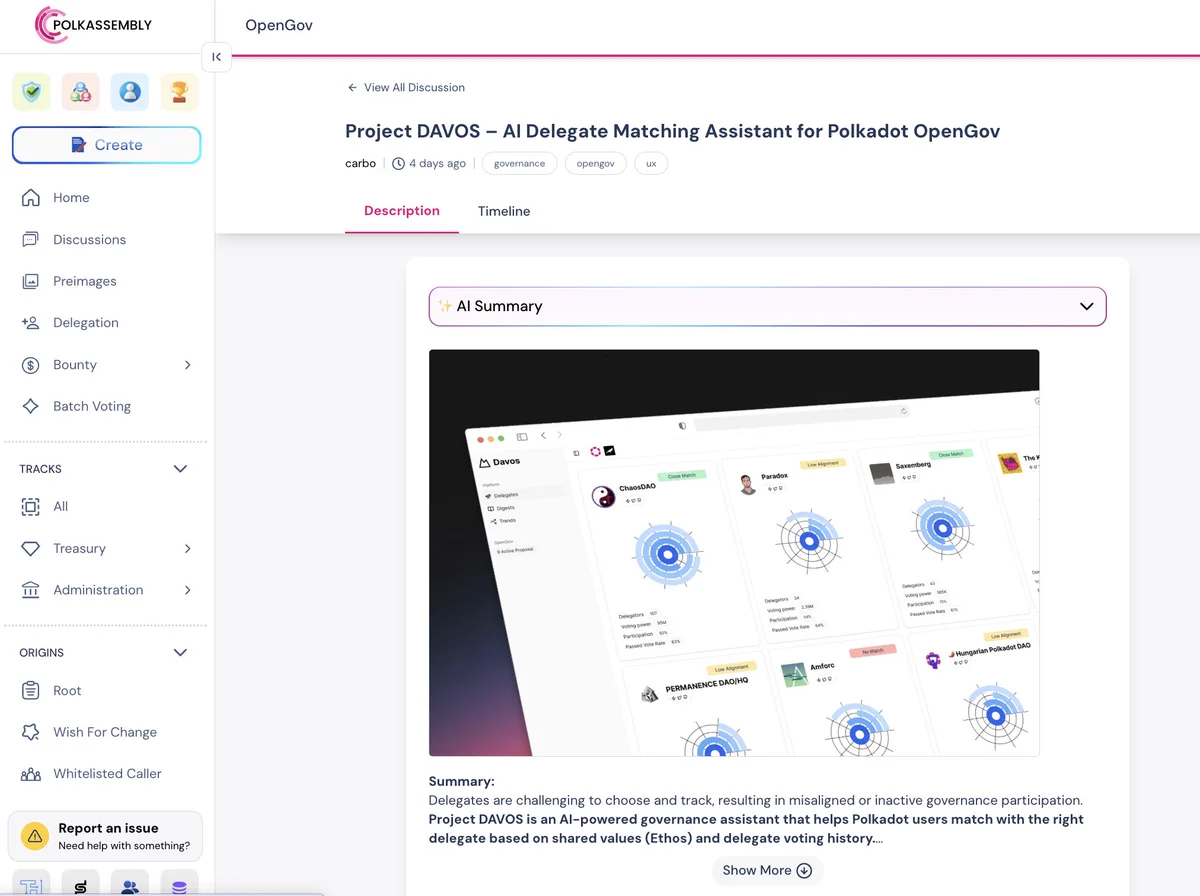Open the Administration track item

pyautogui.click(x=98, y=590)
